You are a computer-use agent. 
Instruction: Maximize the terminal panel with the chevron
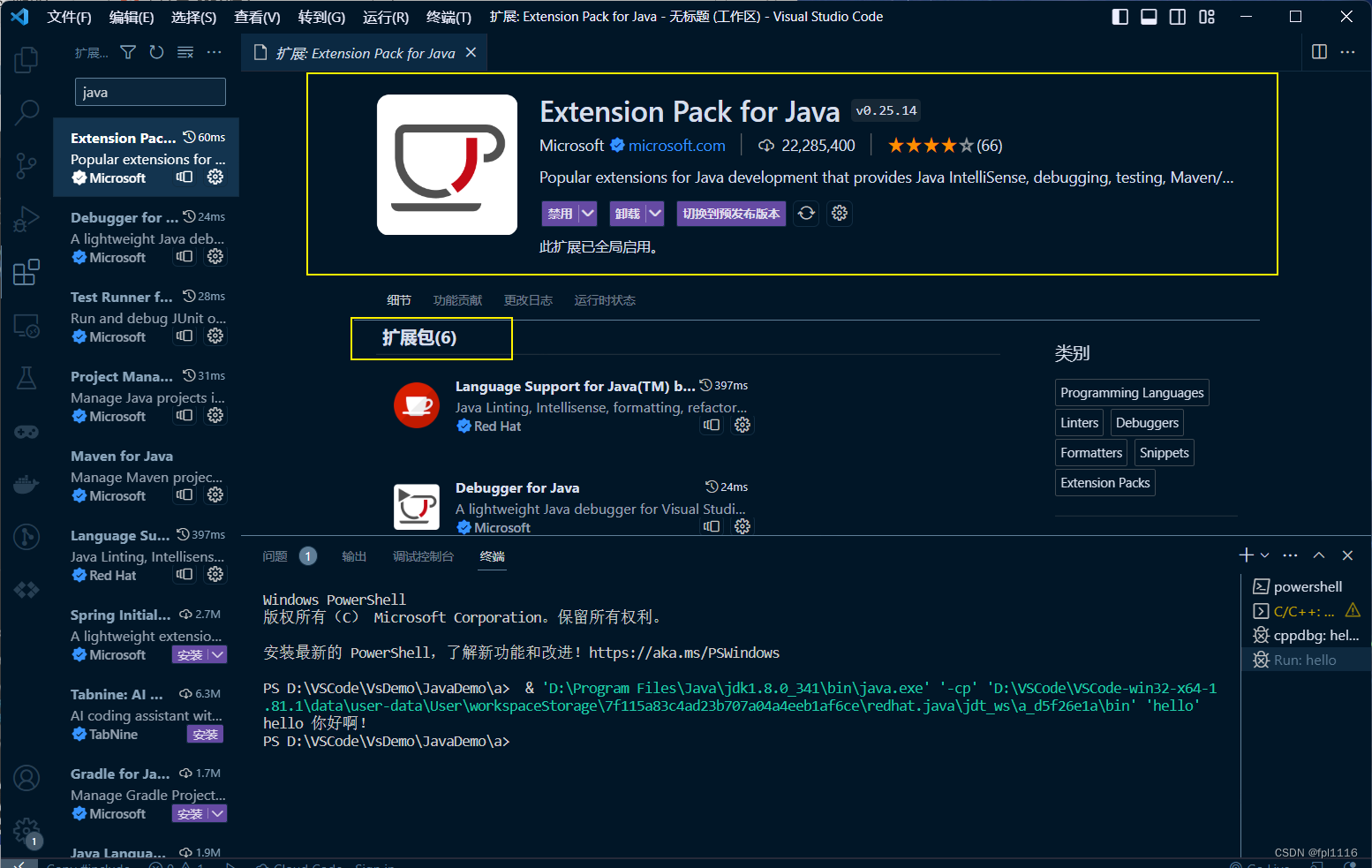click(x=1318, y=555)
